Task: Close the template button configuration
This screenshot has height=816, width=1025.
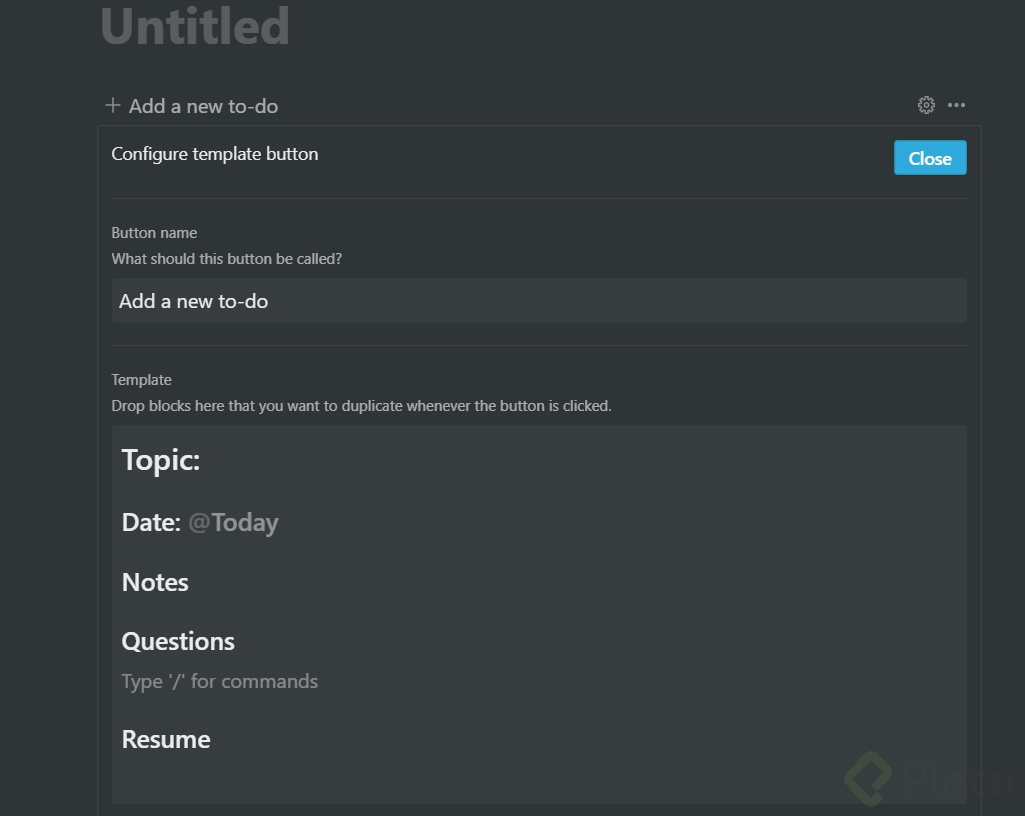Action: coord(929,158)
